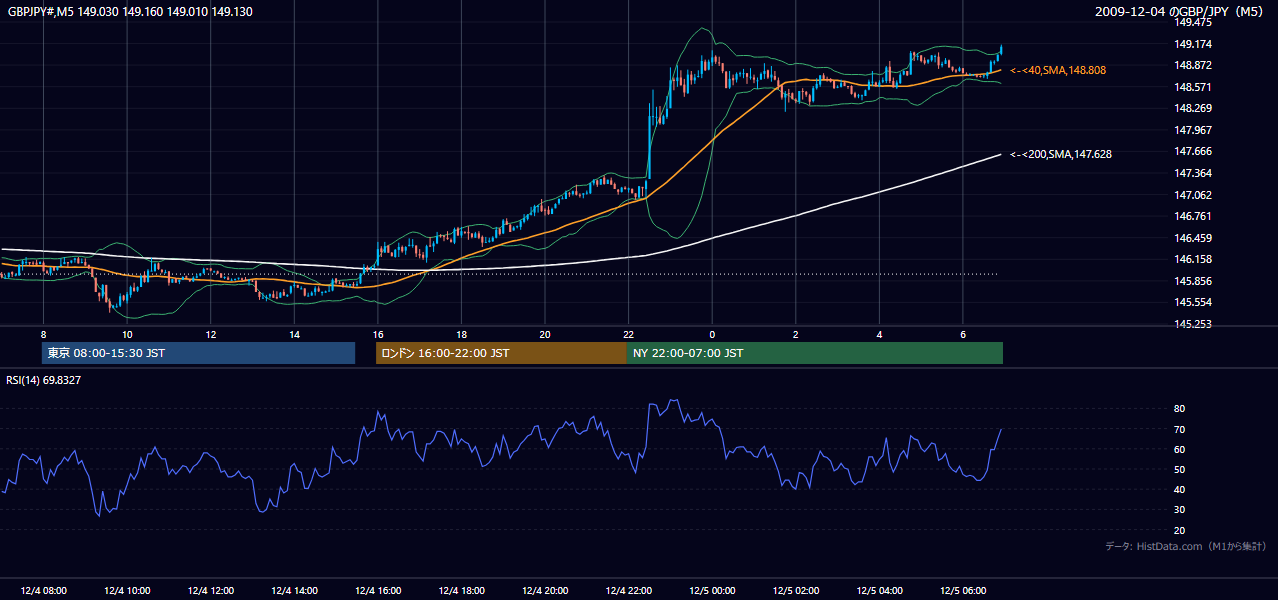This screenshot has width=1278, height=600.
Task: Click the 12/5 00:00 time label
Action: (x=712, y=590)
